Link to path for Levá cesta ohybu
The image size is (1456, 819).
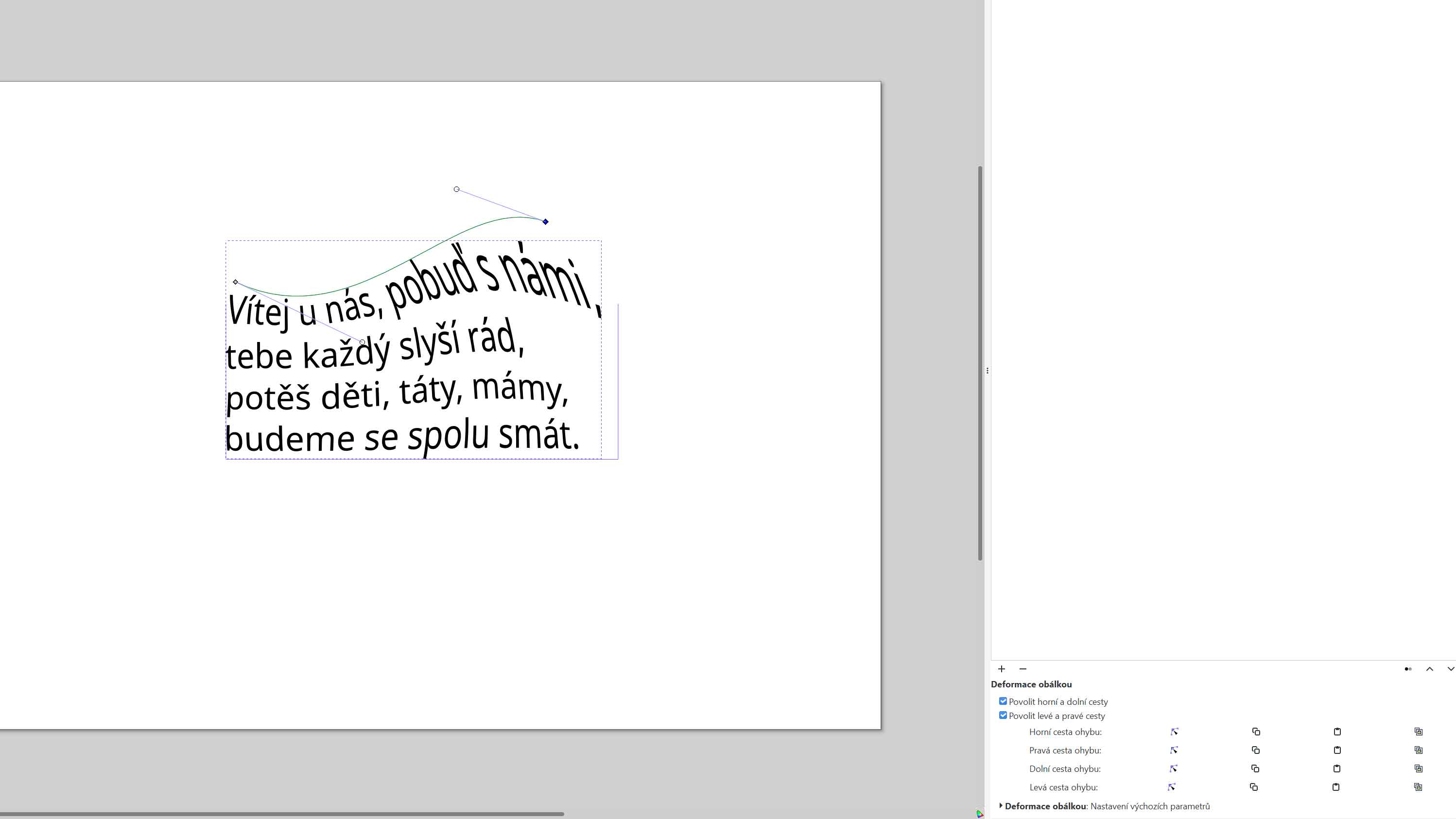(1418, 787)
